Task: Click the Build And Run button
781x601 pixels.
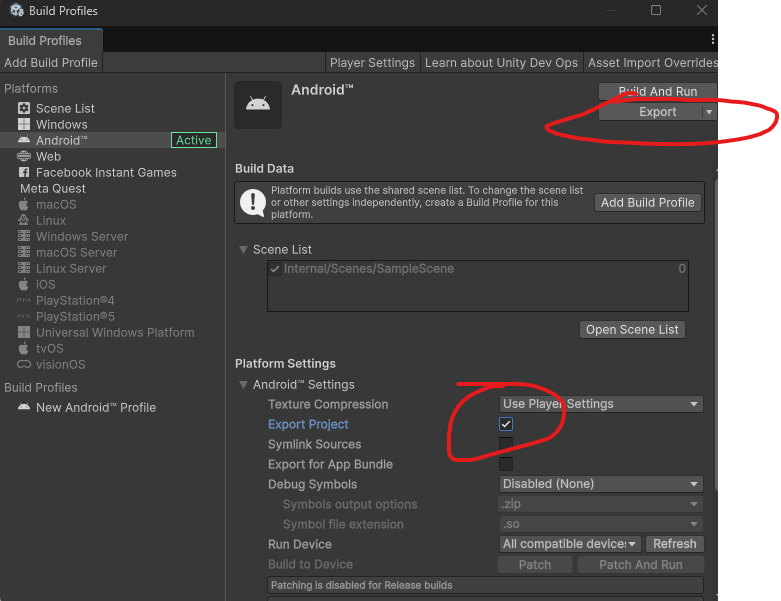Action: coord(657,91)
